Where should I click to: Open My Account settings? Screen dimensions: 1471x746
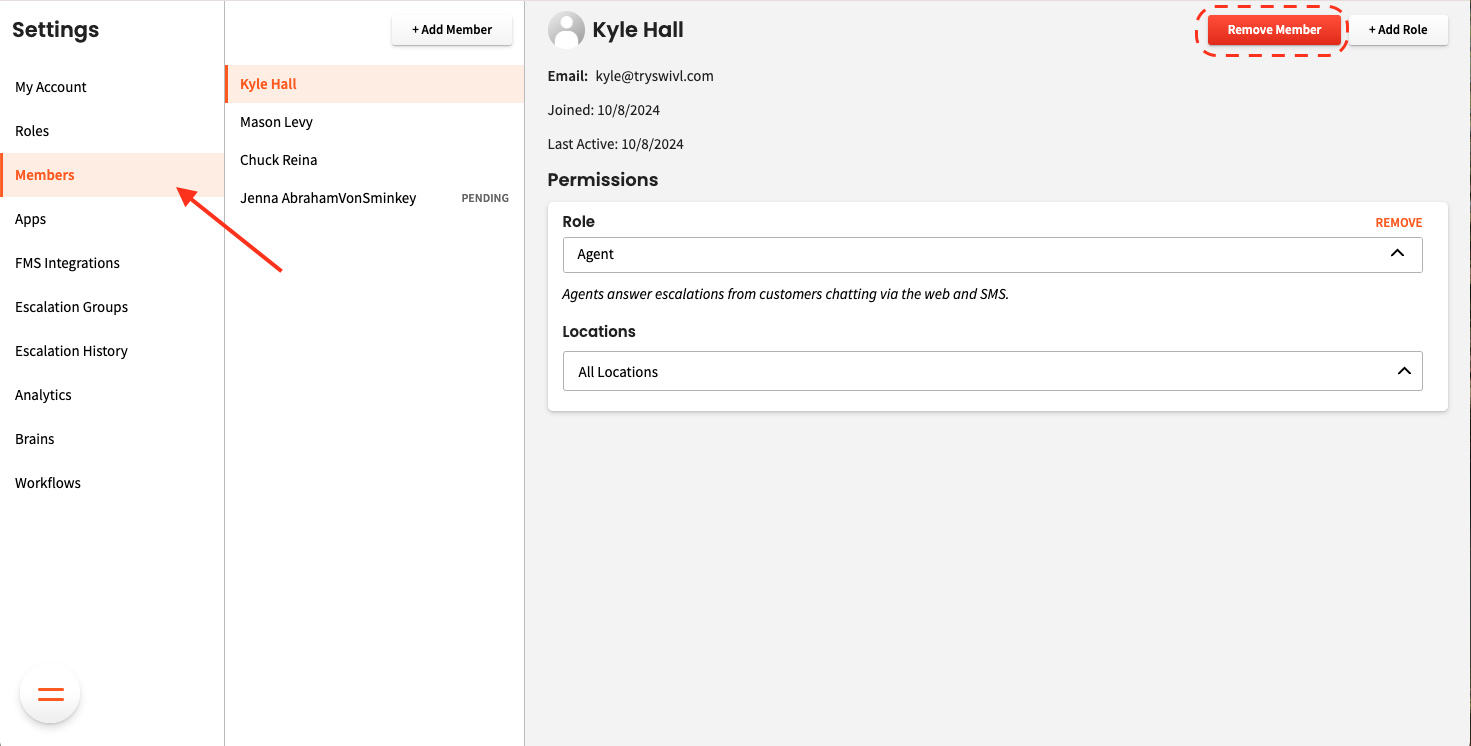coord(51,87)
